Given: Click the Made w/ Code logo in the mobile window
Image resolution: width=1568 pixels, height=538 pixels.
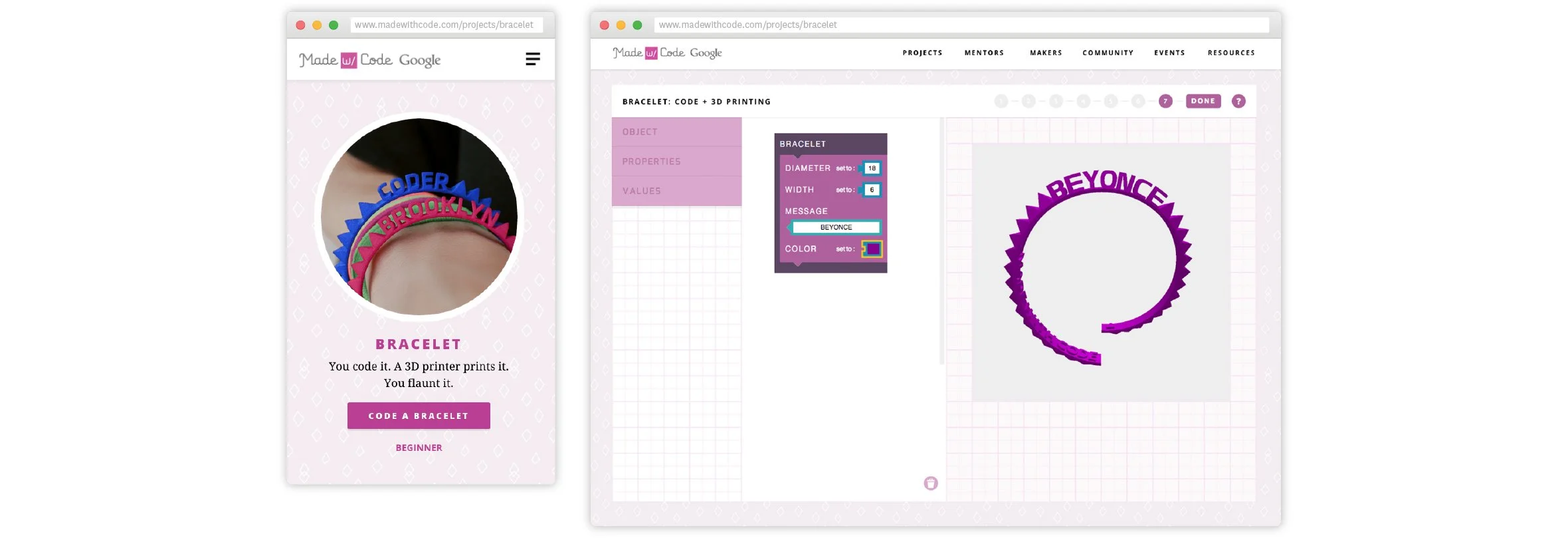Looking at the screenshot, I should [x=345, y=60].
